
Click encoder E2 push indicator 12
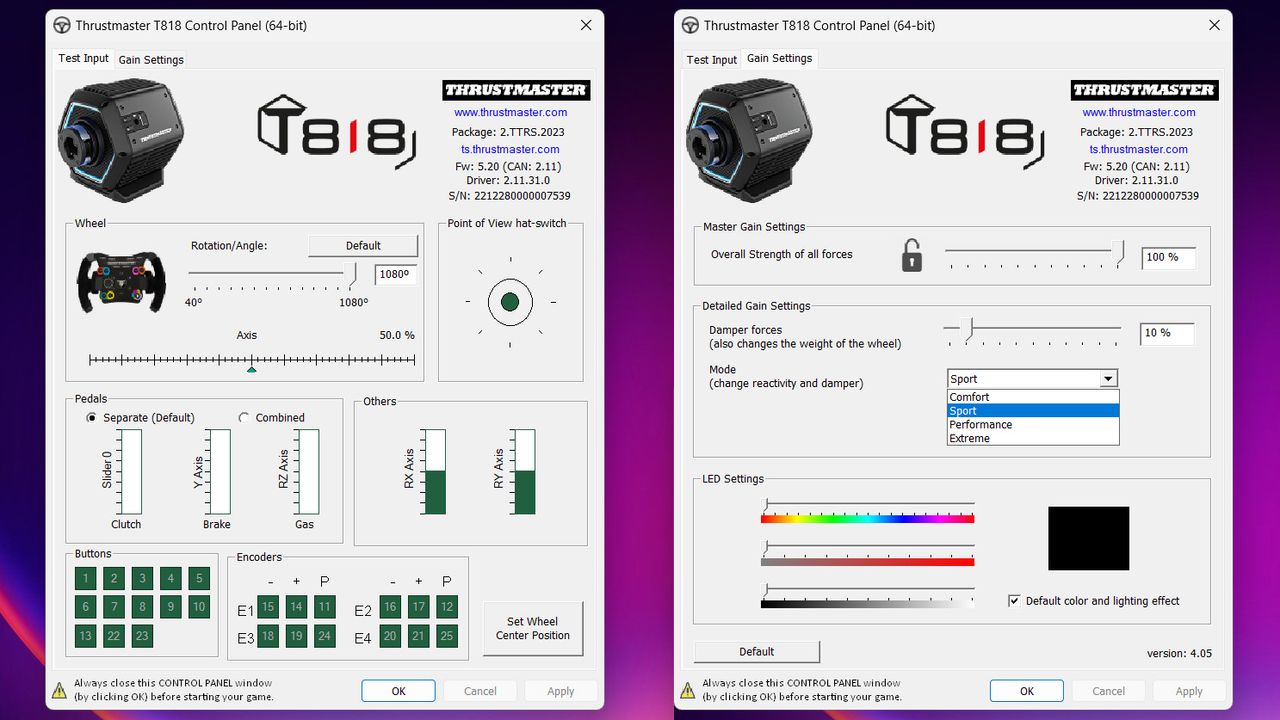(446, 606)
